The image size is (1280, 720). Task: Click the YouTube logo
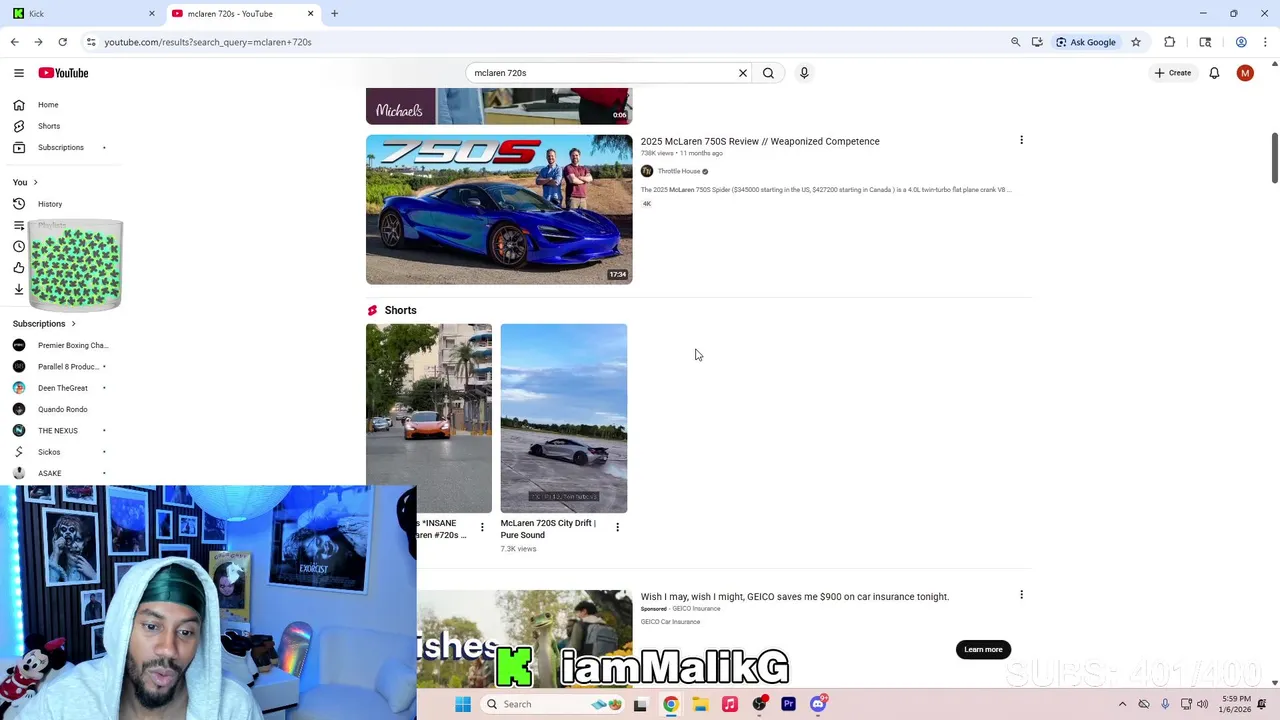[x=63, y=73]
